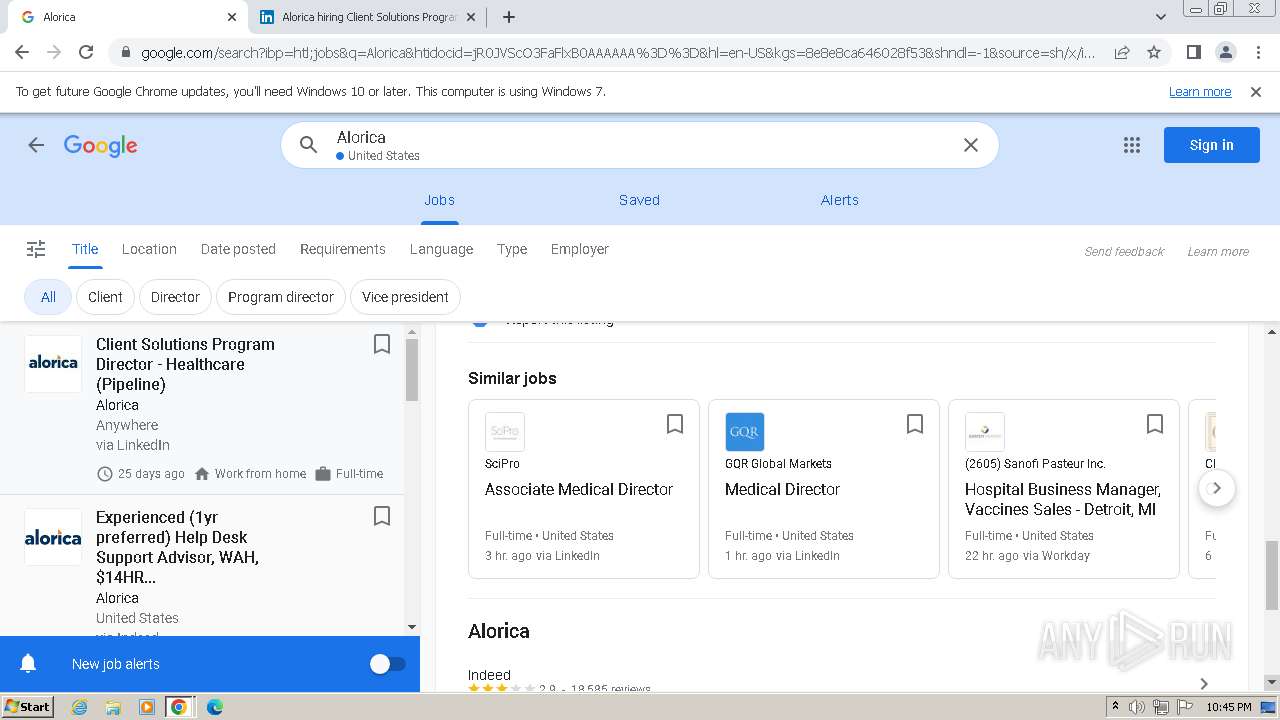Image resolution: width=1280 pixels, height=720 pixels.
Task: Filter by Program director chip
Action: point(281,297)
